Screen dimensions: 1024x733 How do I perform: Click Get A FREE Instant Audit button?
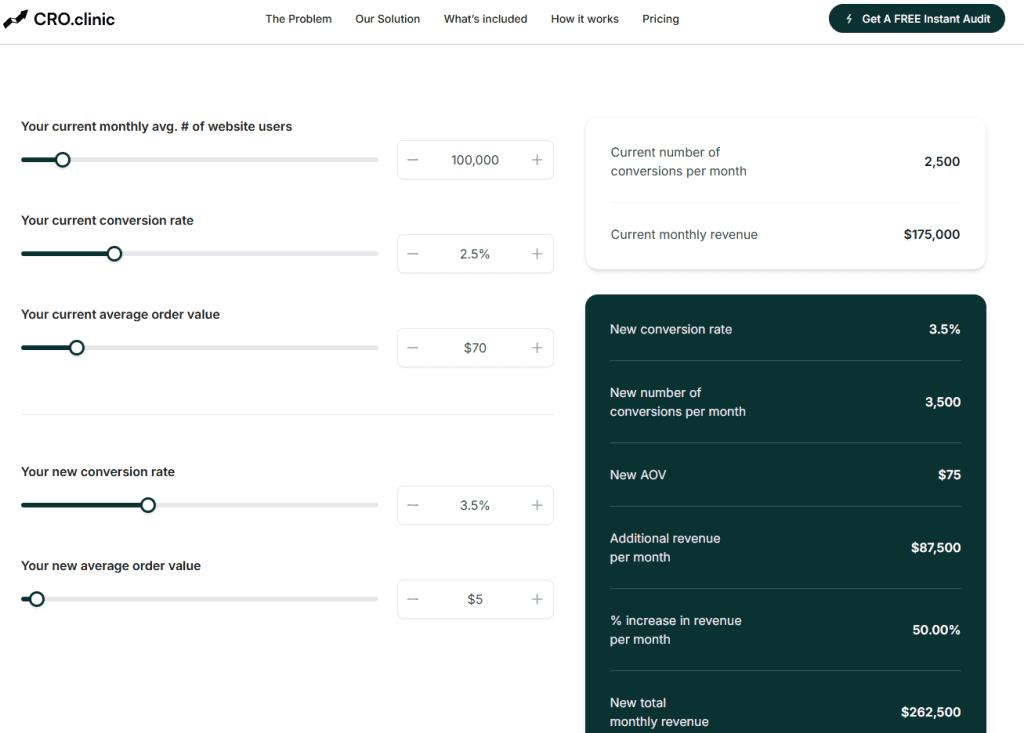pos(916,19)
